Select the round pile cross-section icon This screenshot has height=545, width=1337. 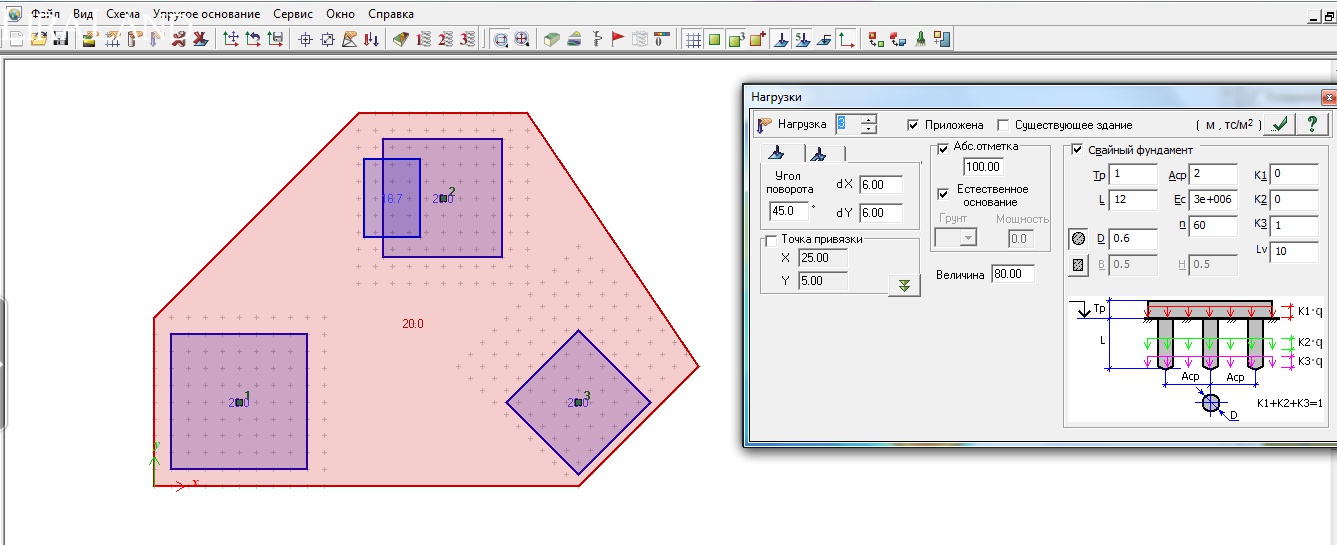pyautogui.click(x=1079, y=240)
